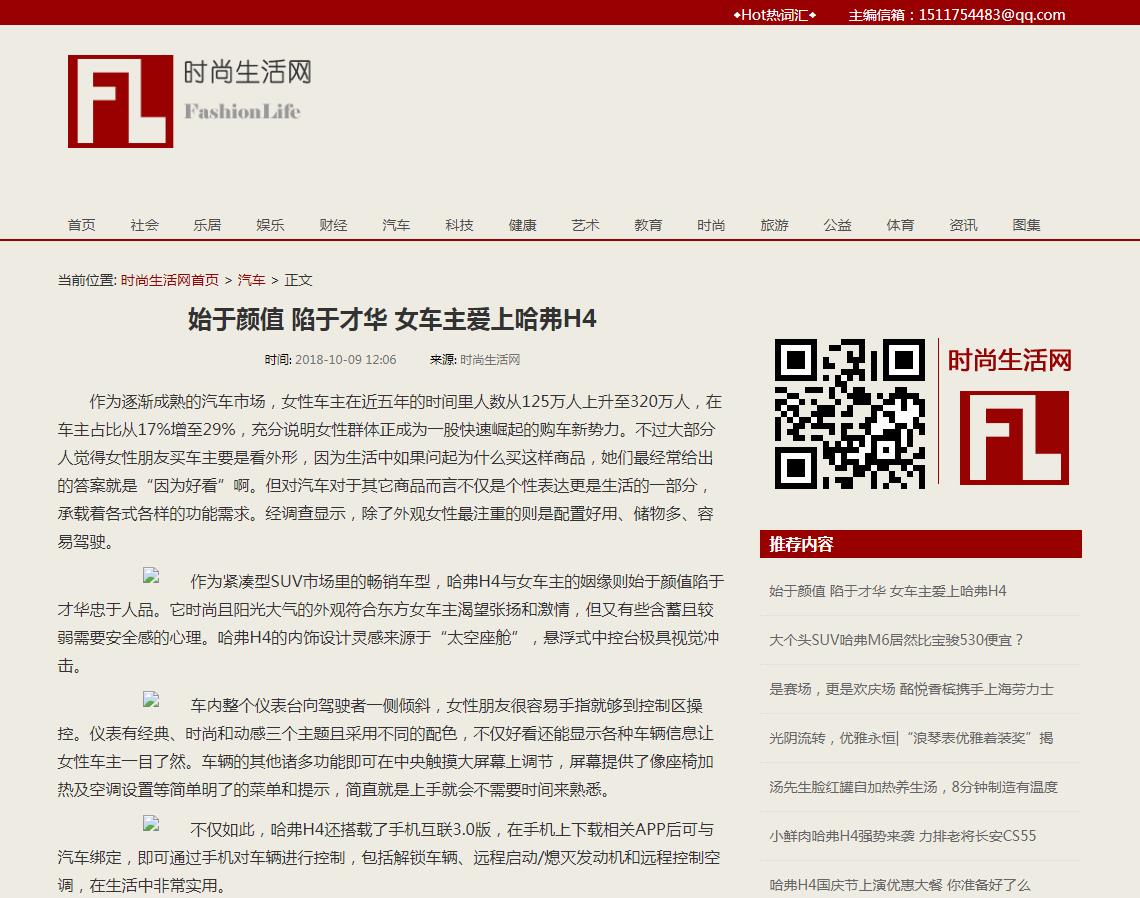Click breadcrumb link 时尚生活网首页
The image size is (1140, 898).
coord(169,280)
